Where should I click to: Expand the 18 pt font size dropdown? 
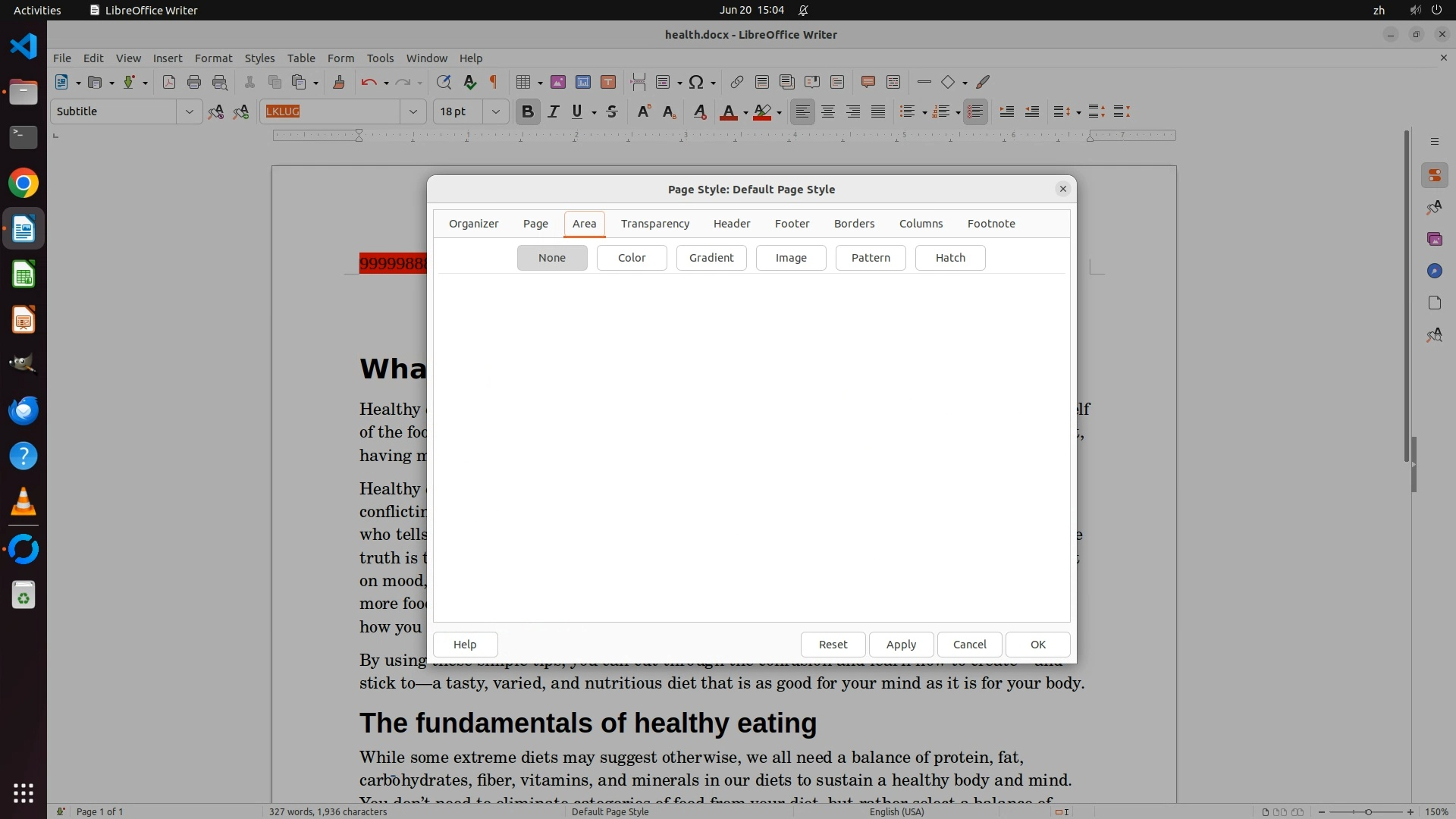click(496, 111)
